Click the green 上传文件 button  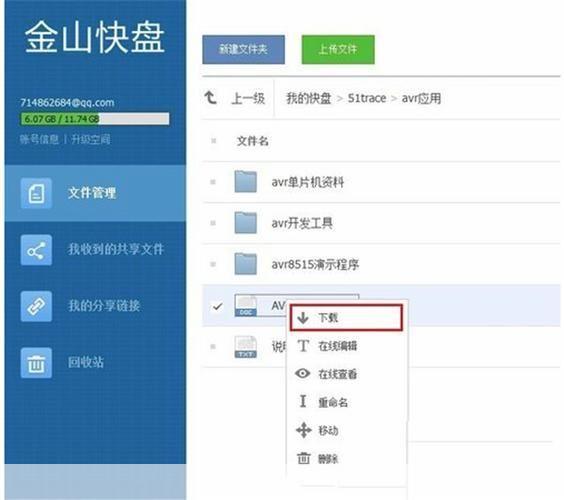point(338,50)
